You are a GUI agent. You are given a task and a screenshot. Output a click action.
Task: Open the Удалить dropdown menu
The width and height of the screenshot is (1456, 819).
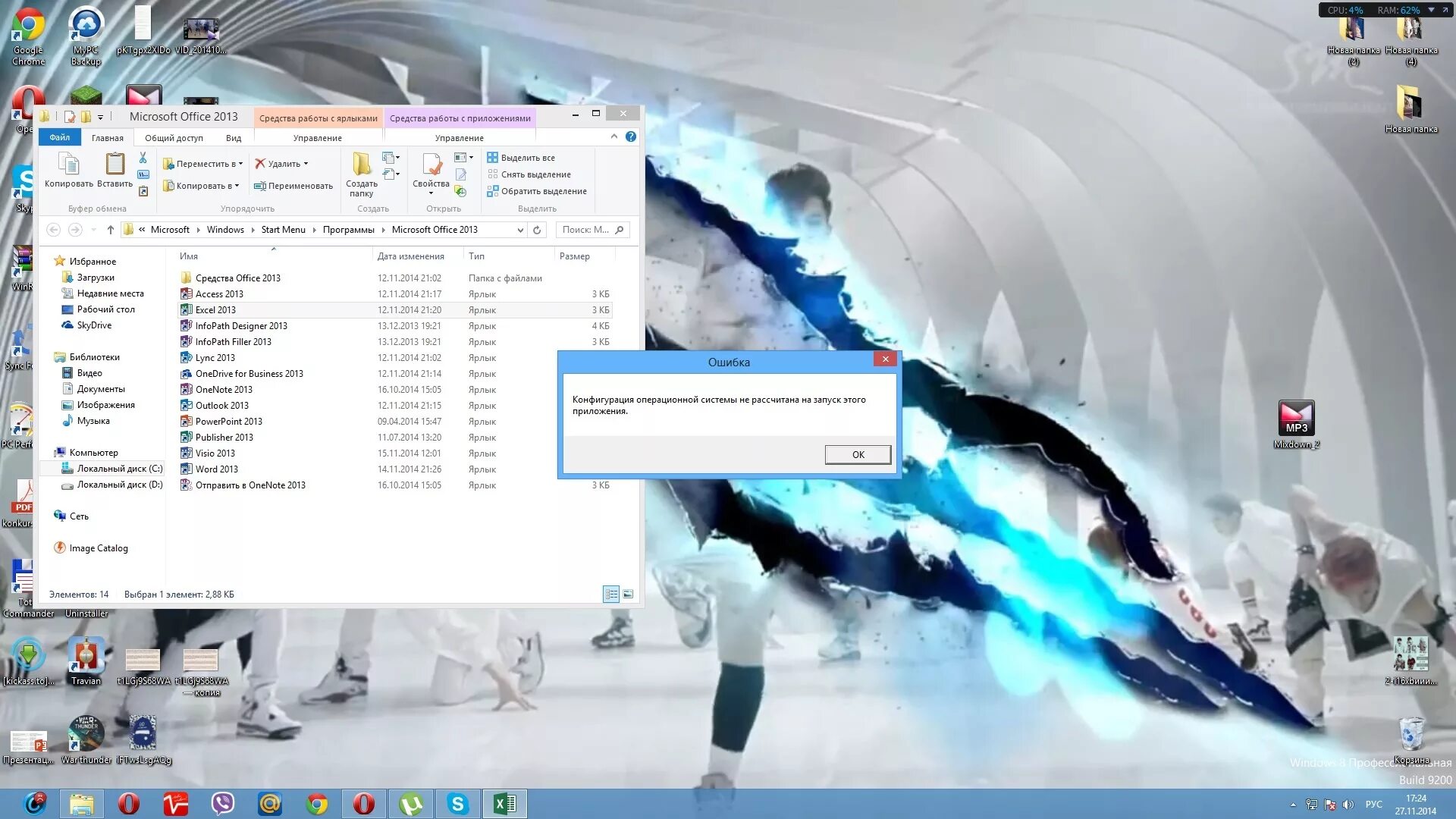[x=281, y=164]
